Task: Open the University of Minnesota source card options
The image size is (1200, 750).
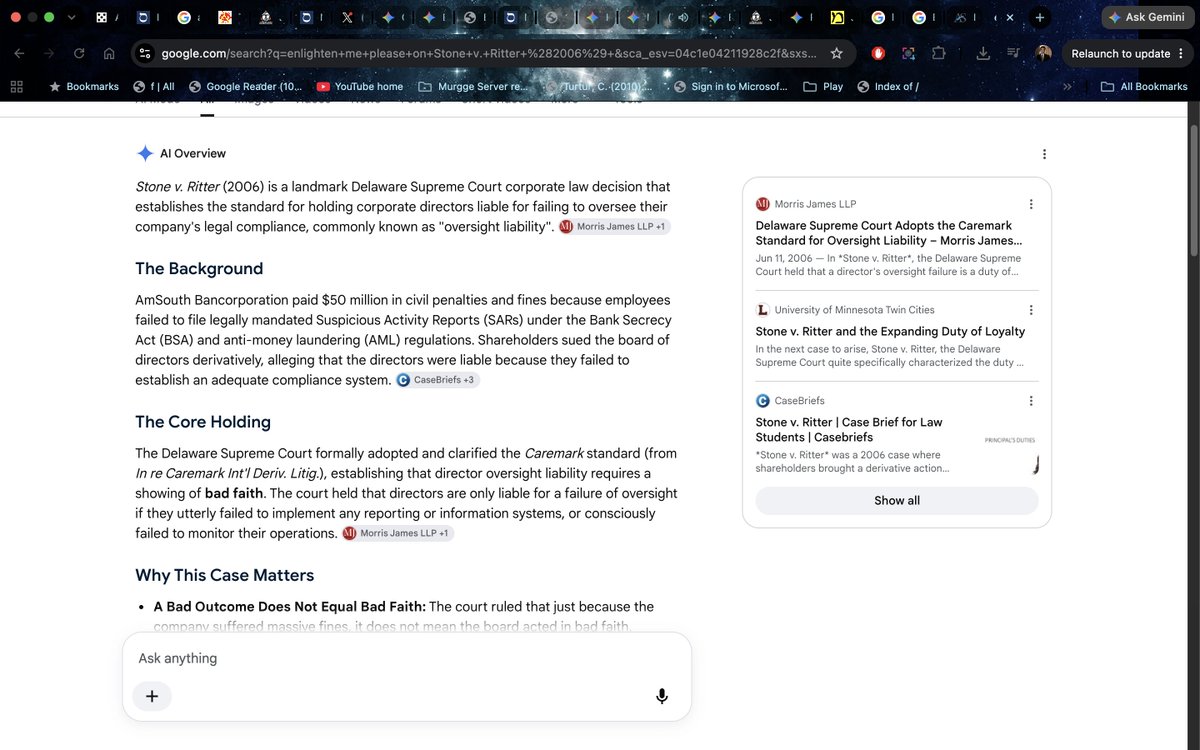Action: coord(1031,310)
